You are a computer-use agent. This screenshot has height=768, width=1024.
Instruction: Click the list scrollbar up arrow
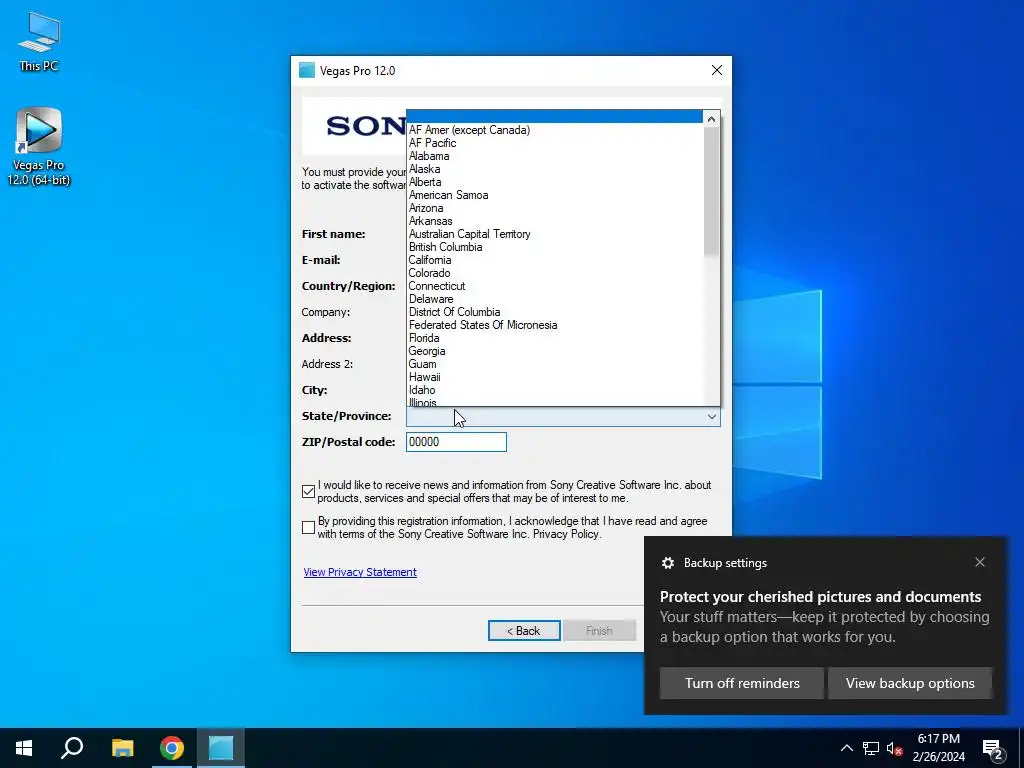point(711,119)
